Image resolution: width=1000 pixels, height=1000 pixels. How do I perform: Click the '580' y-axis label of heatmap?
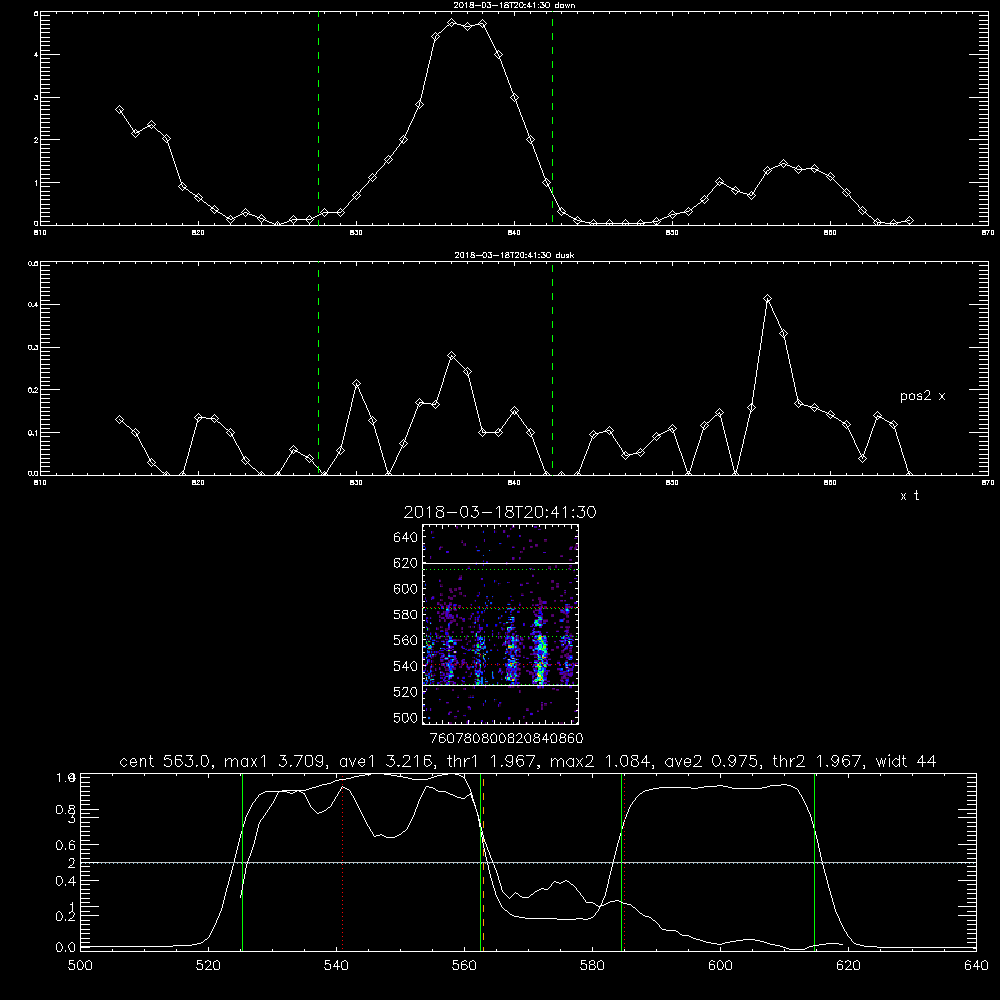(406, 615)
